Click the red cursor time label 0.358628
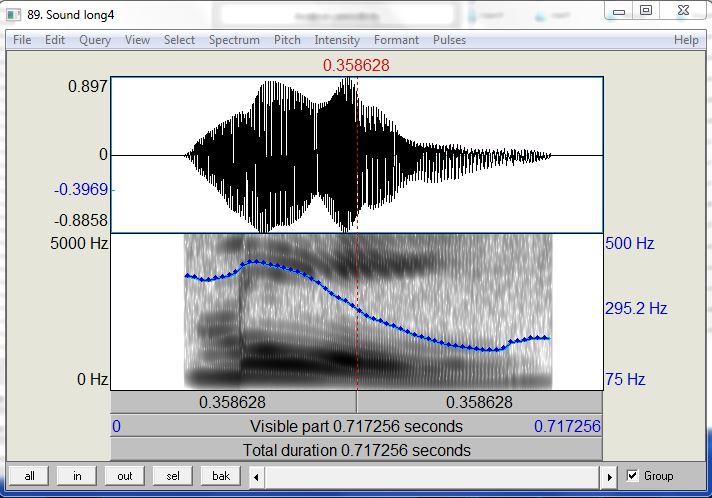The height and width of the screenshot is (498, 712). pyautogui.click(x=356, y=65)
